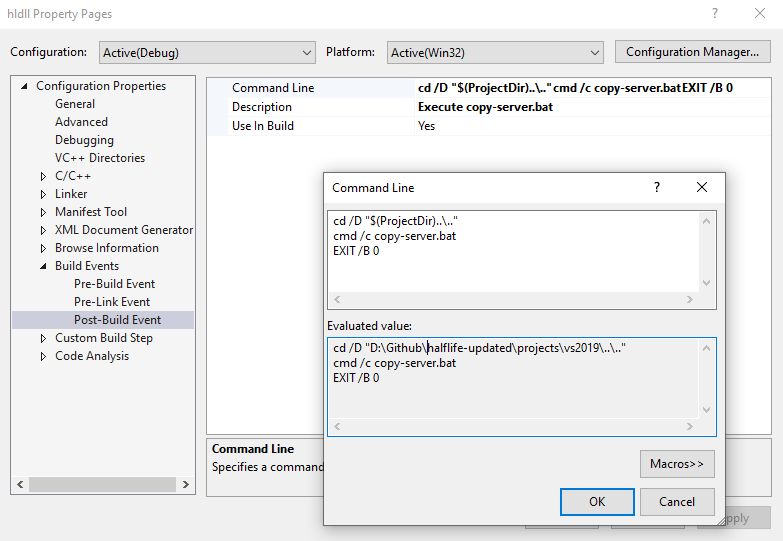Click the property tree horizontal scrollbar thumb

(102, 485)
